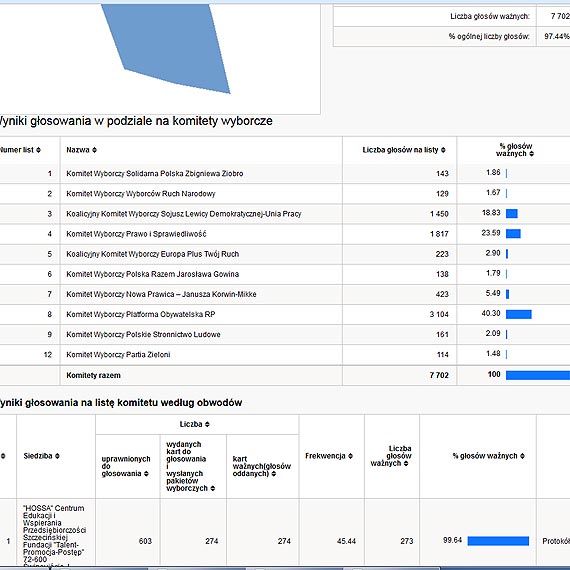570x570 pixels.
Task: Click valid votes value 273
Action: click(x=407, y=541)
